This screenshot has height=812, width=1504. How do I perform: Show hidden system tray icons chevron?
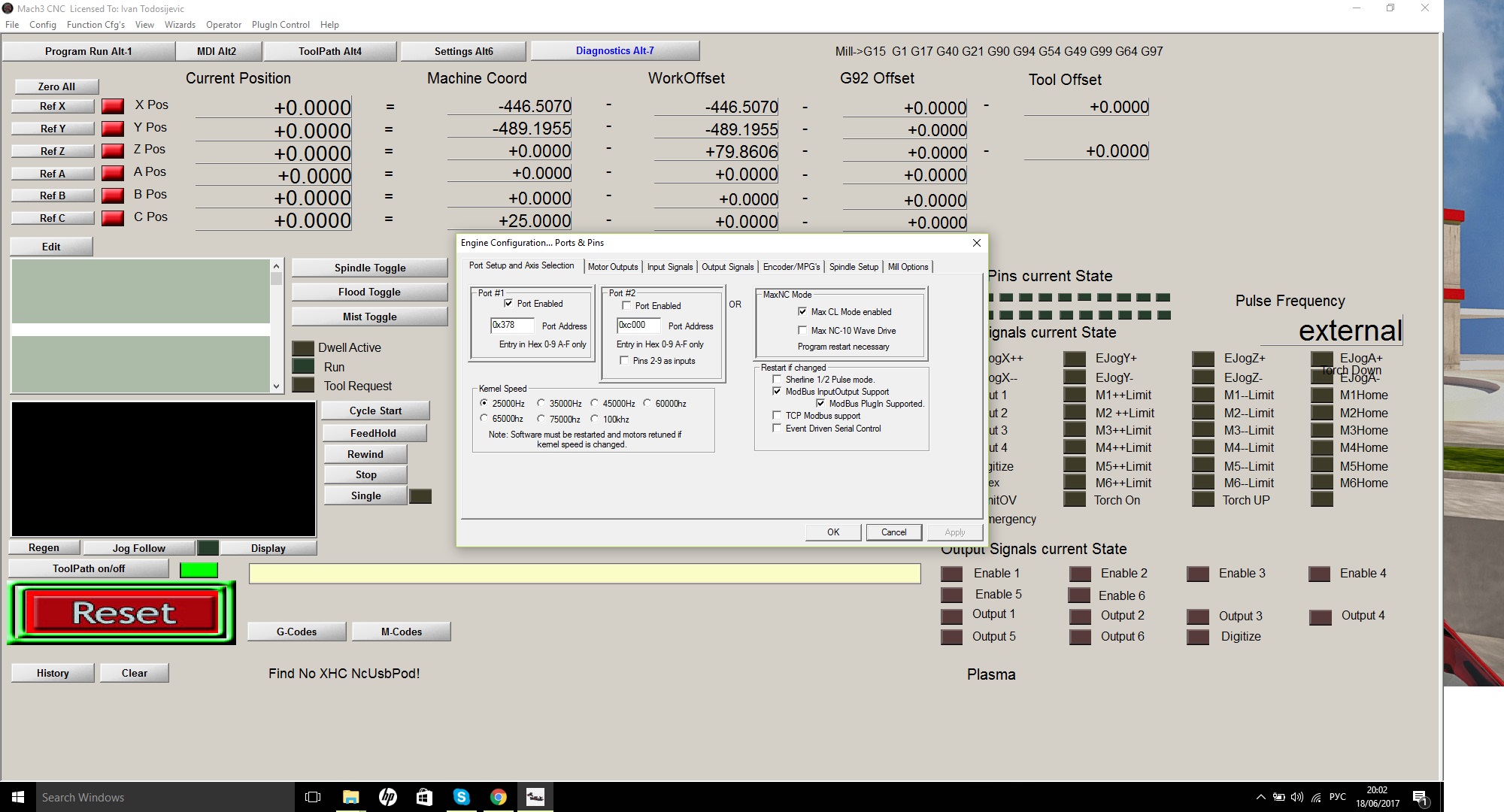click(x=1260, y=797)
